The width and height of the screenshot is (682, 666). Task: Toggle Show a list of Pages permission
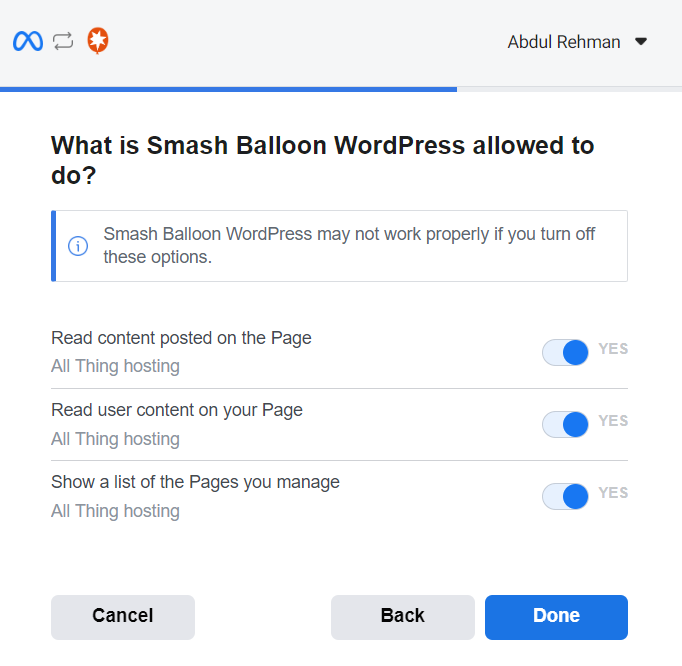point(566,496)
